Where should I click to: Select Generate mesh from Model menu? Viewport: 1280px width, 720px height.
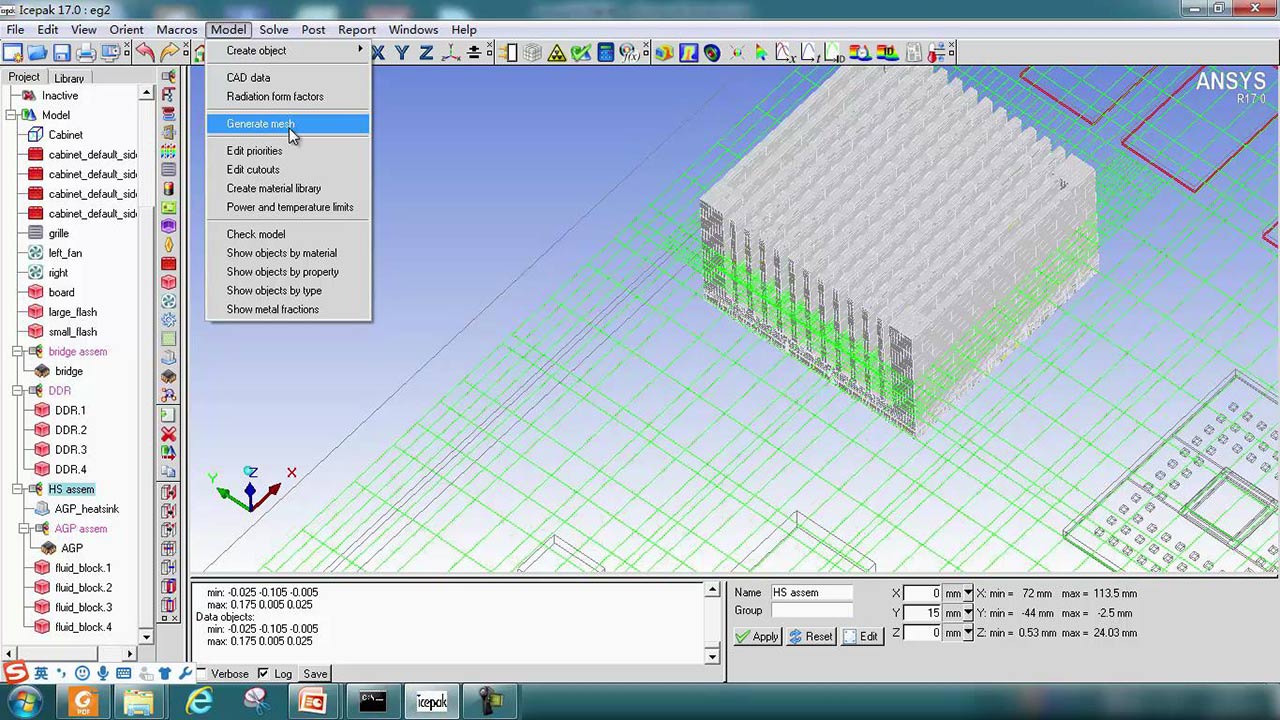[x=288, y=124]
